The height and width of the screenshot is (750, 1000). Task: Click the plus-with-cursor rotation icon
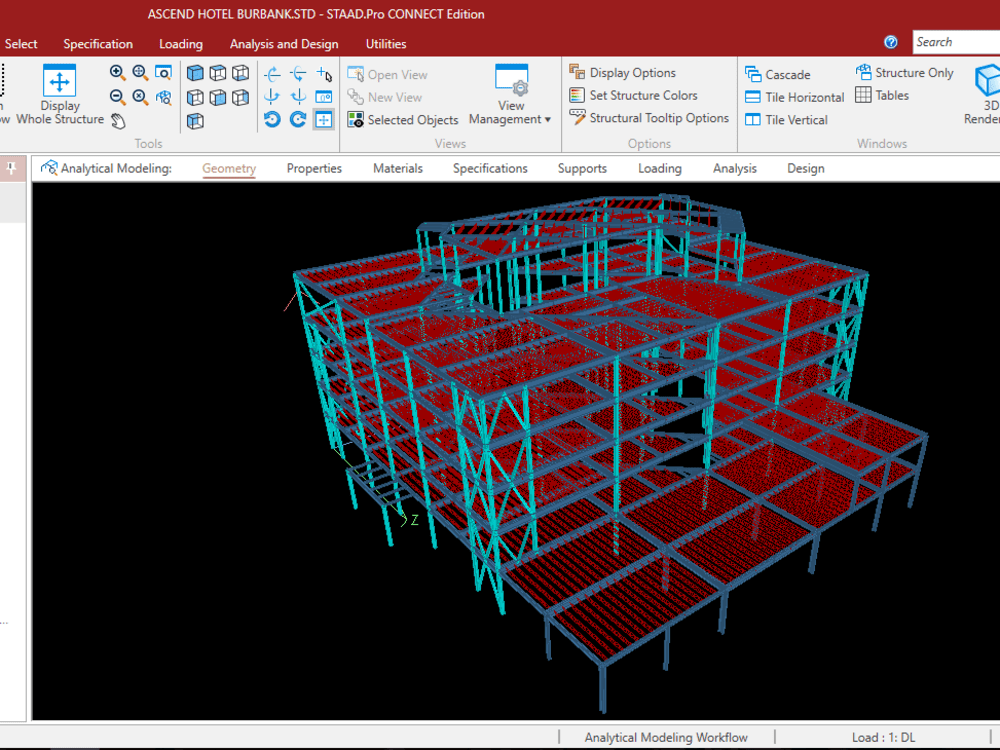tap(324, 74)
